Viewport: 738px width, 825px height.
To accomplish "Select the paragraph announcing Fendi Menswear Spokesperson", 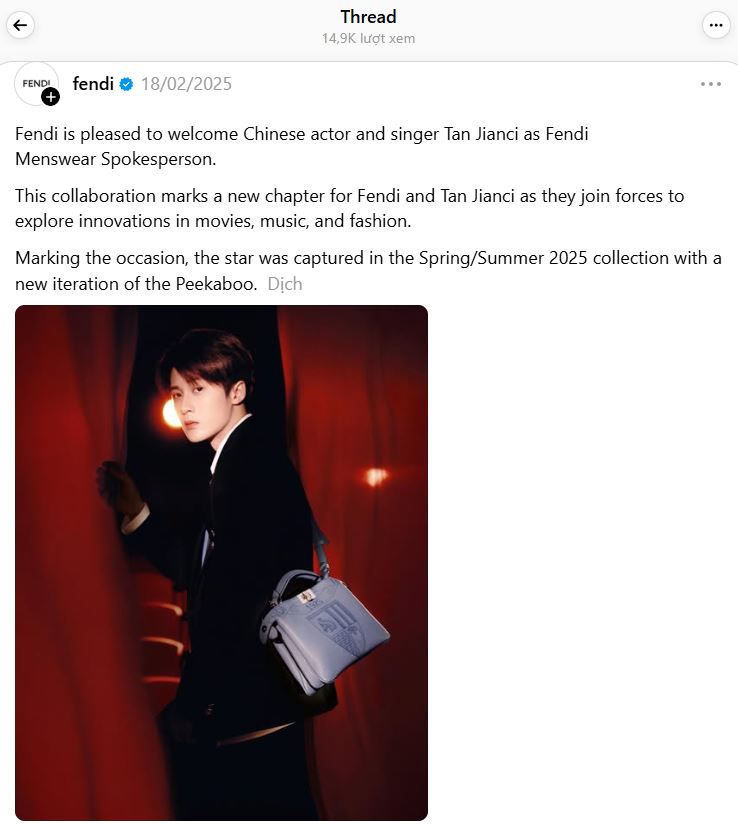I will click(301, 146).
